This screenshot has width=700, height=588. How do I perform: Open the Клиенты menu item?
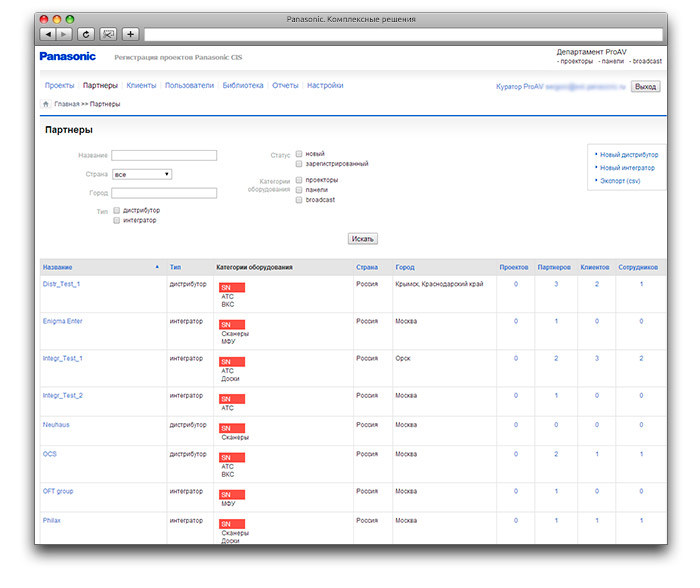(x=141, y=85)
